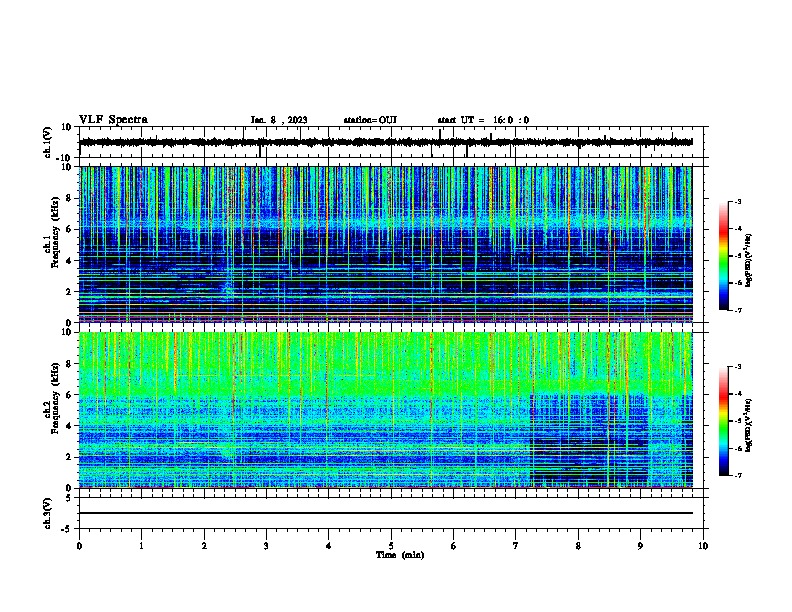Viewport: 792px width, 612px height.
Task: Click the time axis tick label "2"
Action: click(x=204, y=546)
